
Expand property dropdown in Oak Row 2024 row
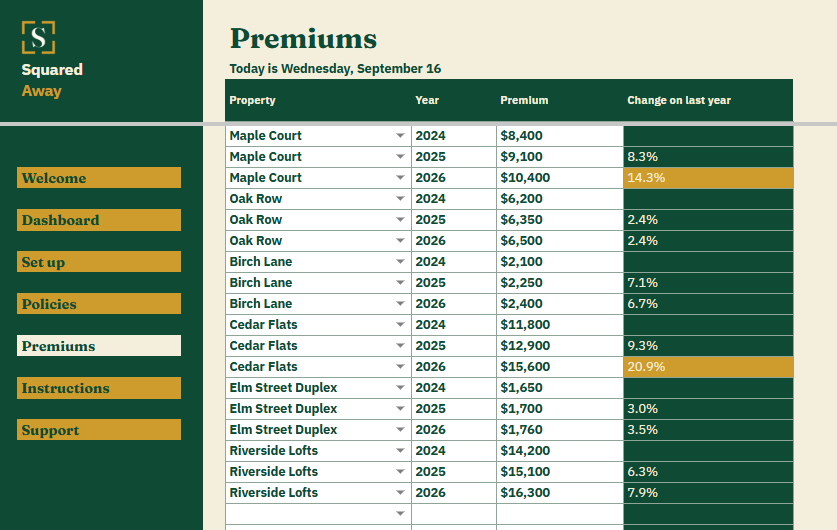click(400, 199)
